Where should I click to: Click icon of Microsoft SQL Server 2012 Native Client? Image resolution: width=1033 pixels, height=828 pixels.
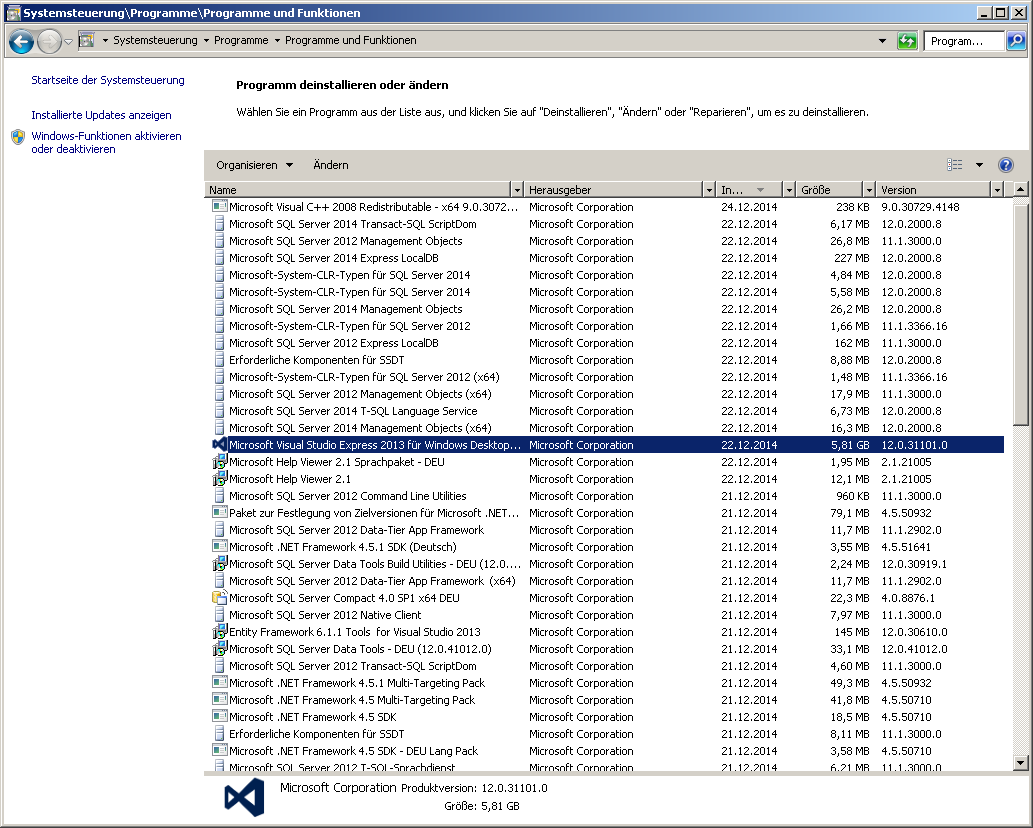point(219,615)
